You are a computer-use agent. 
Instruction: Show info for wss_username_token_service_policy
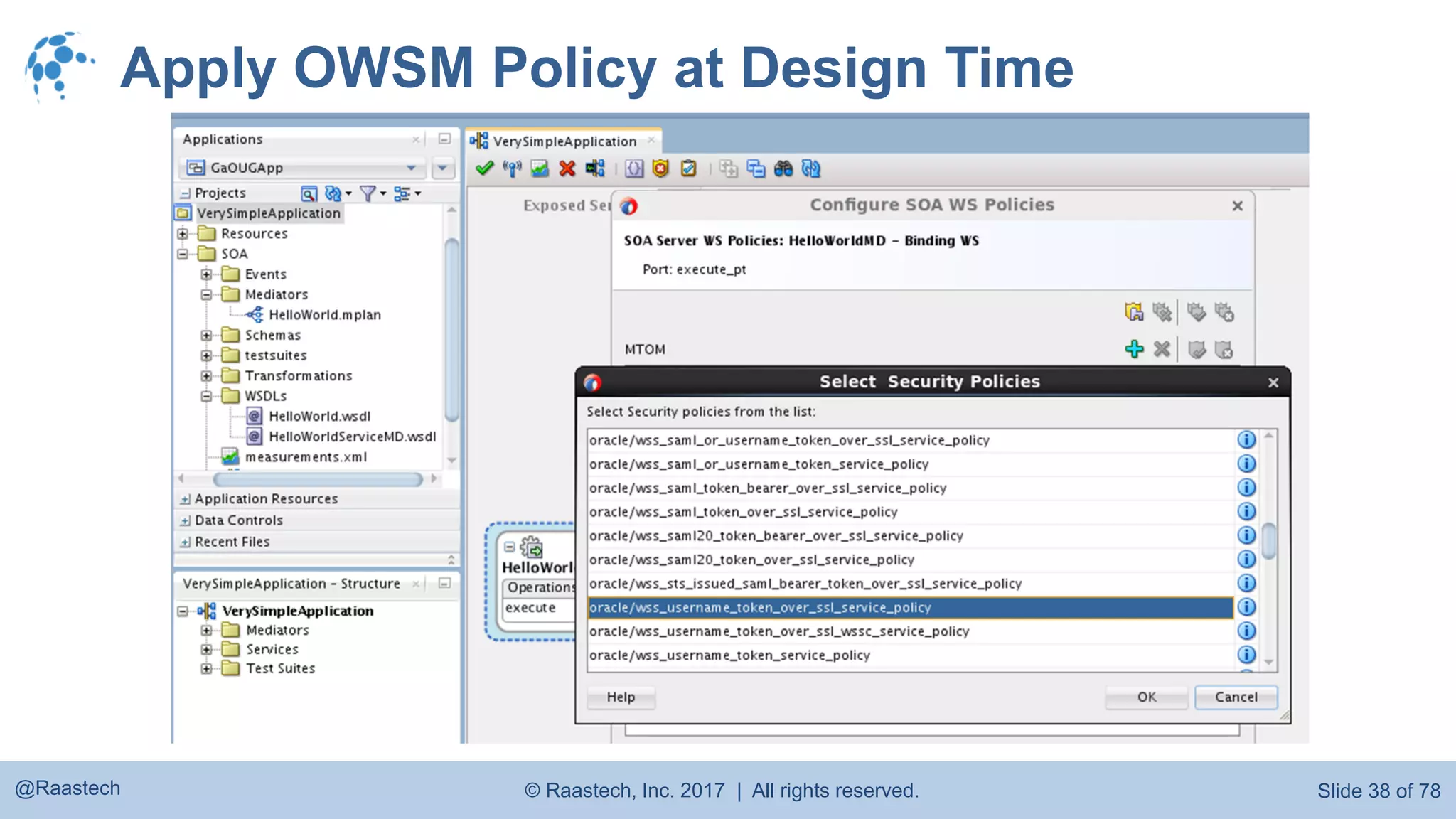click(1246, 654)
